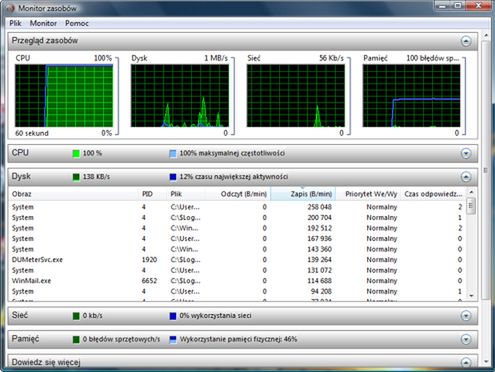Click the green Sieć 0 kb/s indicator square
Image resolution: width=495 pixels, height=372 pixels.
pos(76,316)
